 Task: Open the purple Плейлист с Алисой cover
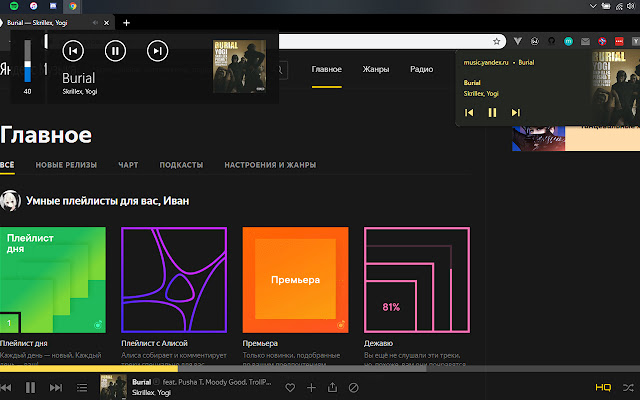(x=174, y=280)
